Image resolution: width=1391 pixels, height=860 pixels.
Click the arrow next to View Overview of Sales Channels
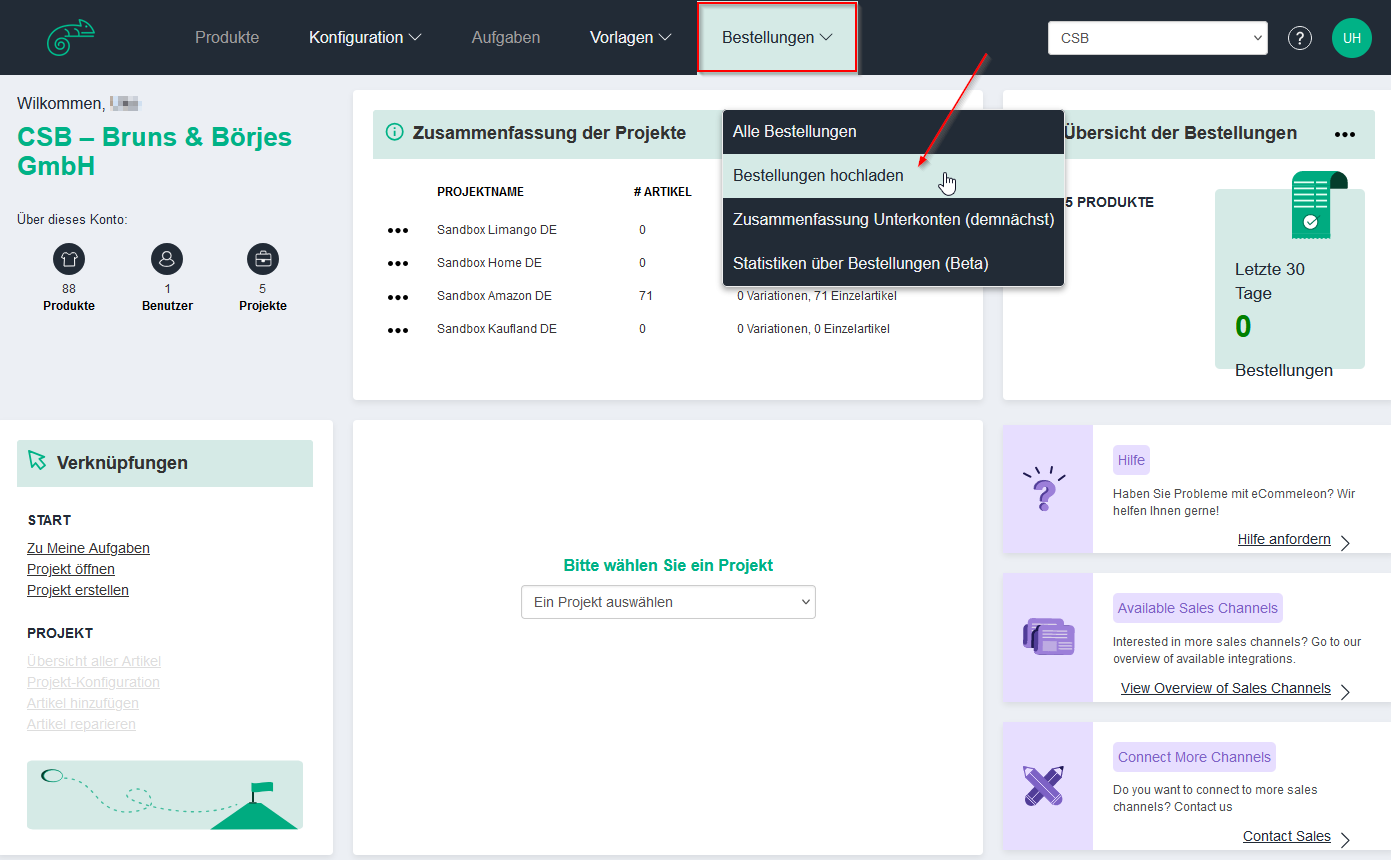pos(1345,691)
